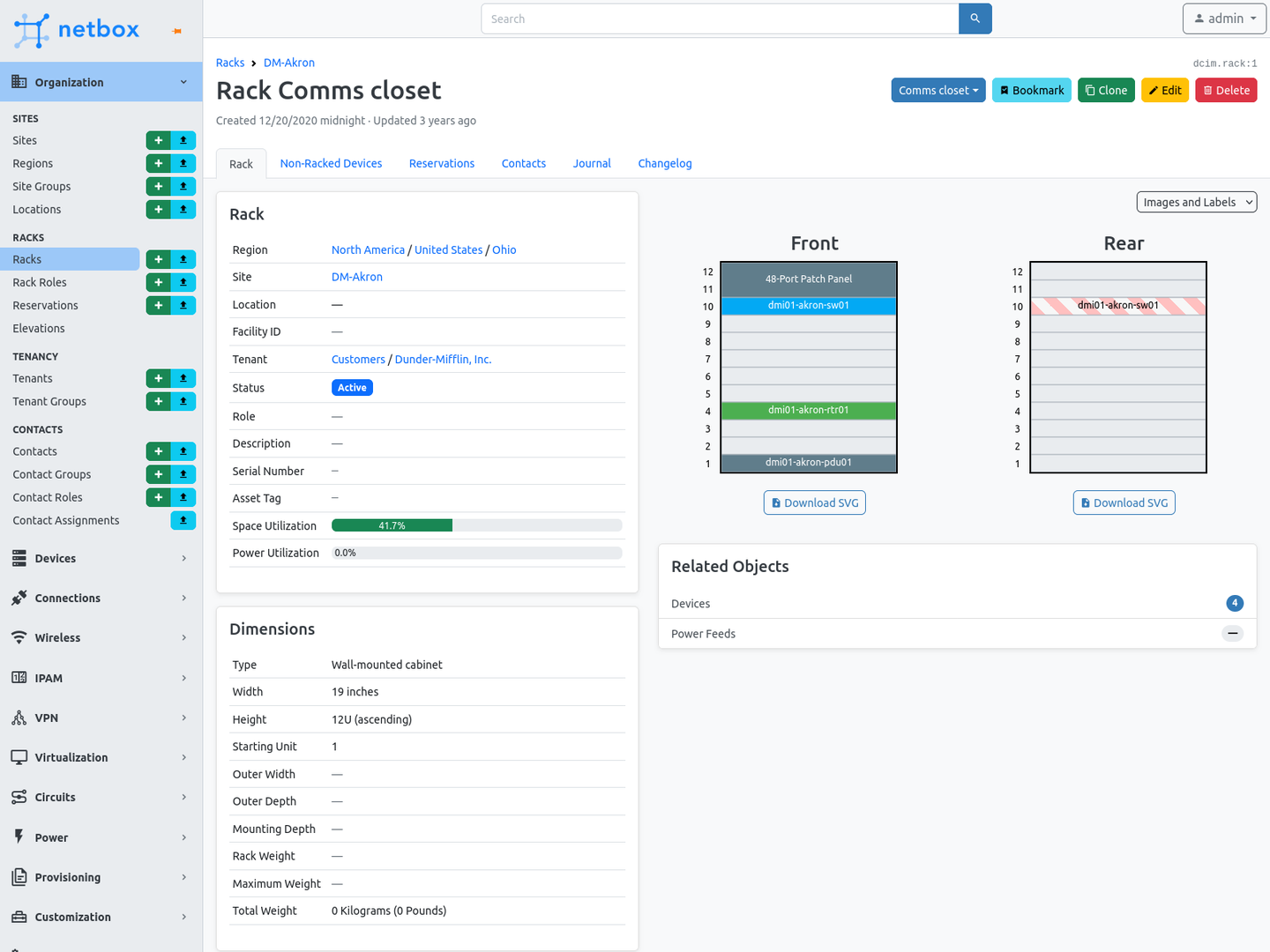Open the Comms closet dropdown button

(938, 90)
